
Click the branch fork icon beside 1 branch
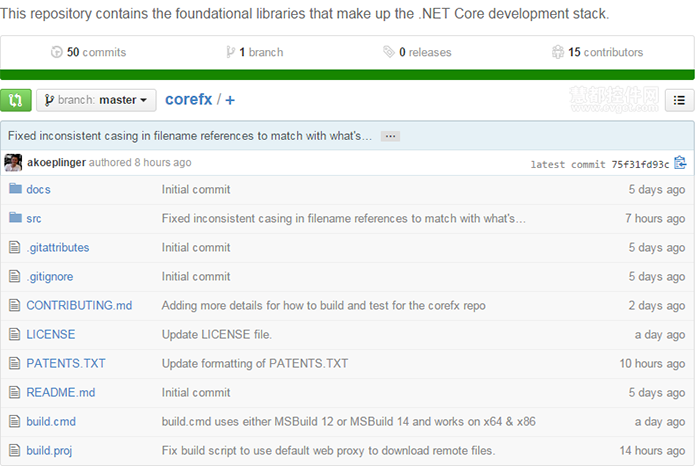coord(230,52)
